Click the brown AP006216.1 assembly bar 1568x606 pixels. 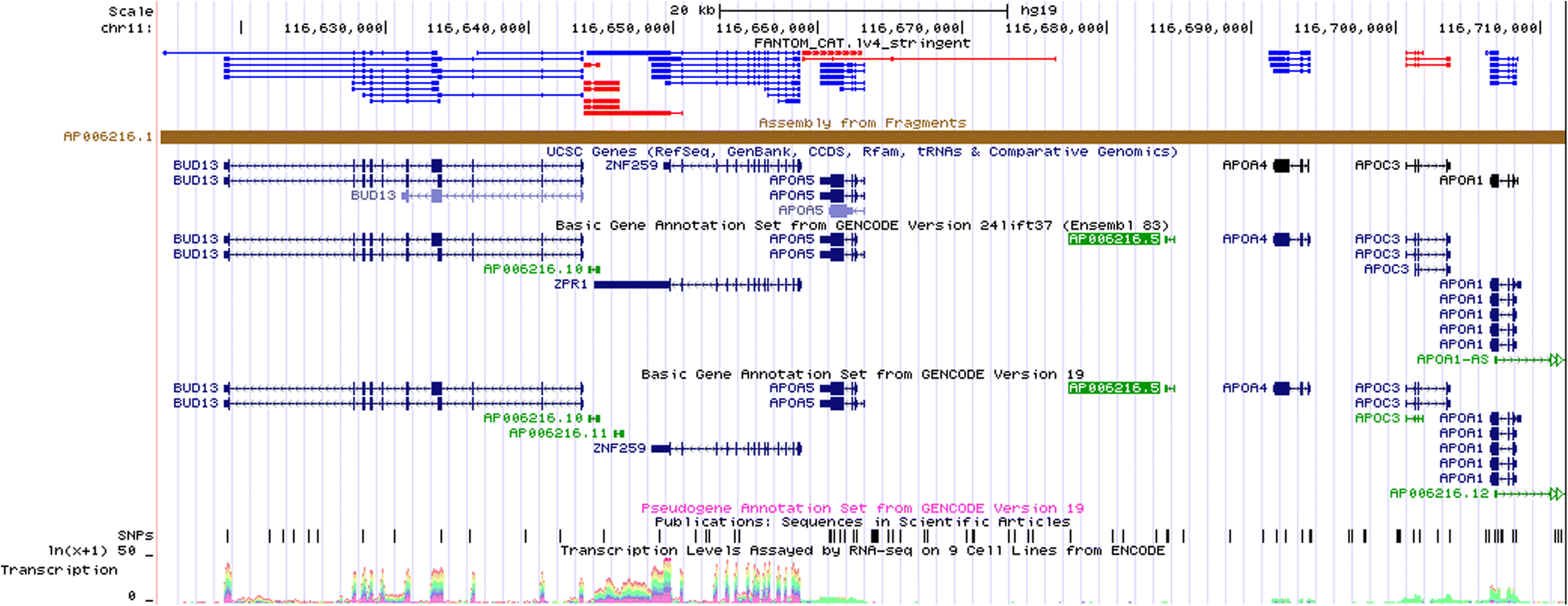point(863,137)
